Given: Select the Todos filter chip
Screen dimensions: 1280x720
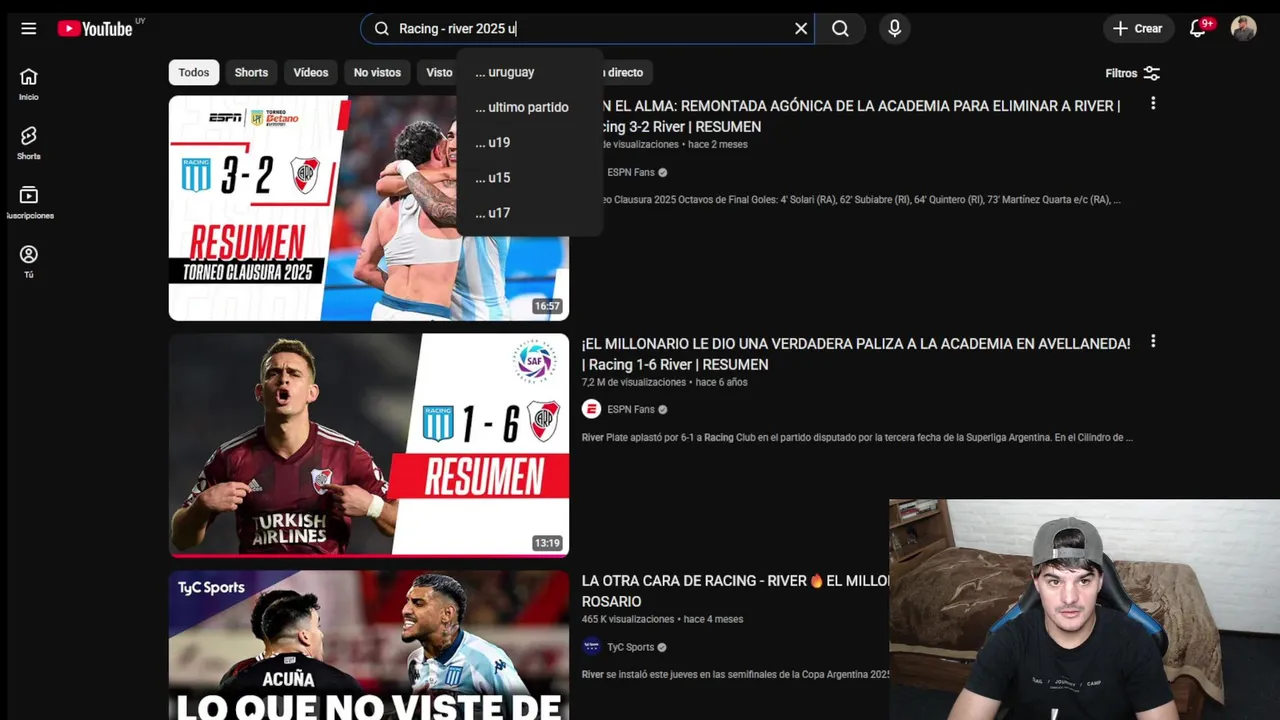Looking at the screenshot, I should point(194,72).
